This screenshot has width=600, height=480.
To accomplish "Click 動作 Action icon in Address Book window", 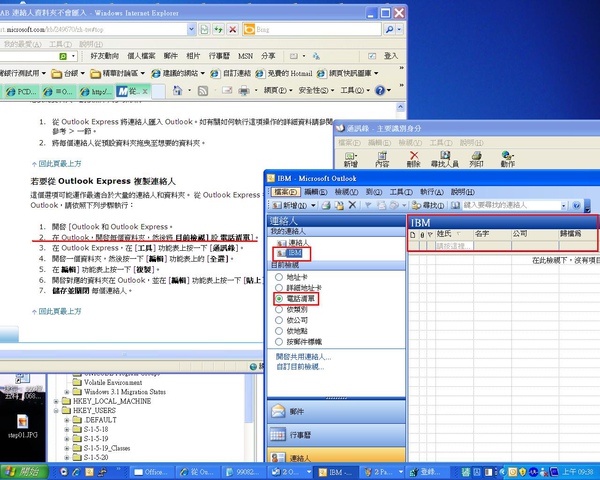I will tap(508, 159).
